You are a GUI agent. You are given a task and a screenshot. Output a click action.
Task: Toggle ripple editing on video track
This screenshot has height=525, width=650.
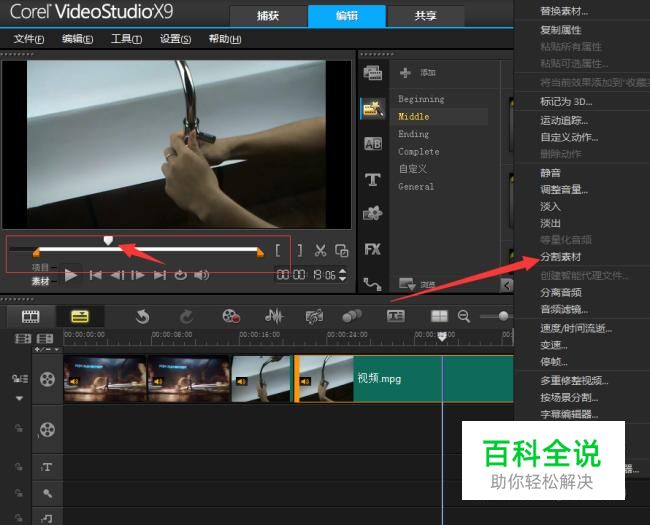click(x=19, y=378)
